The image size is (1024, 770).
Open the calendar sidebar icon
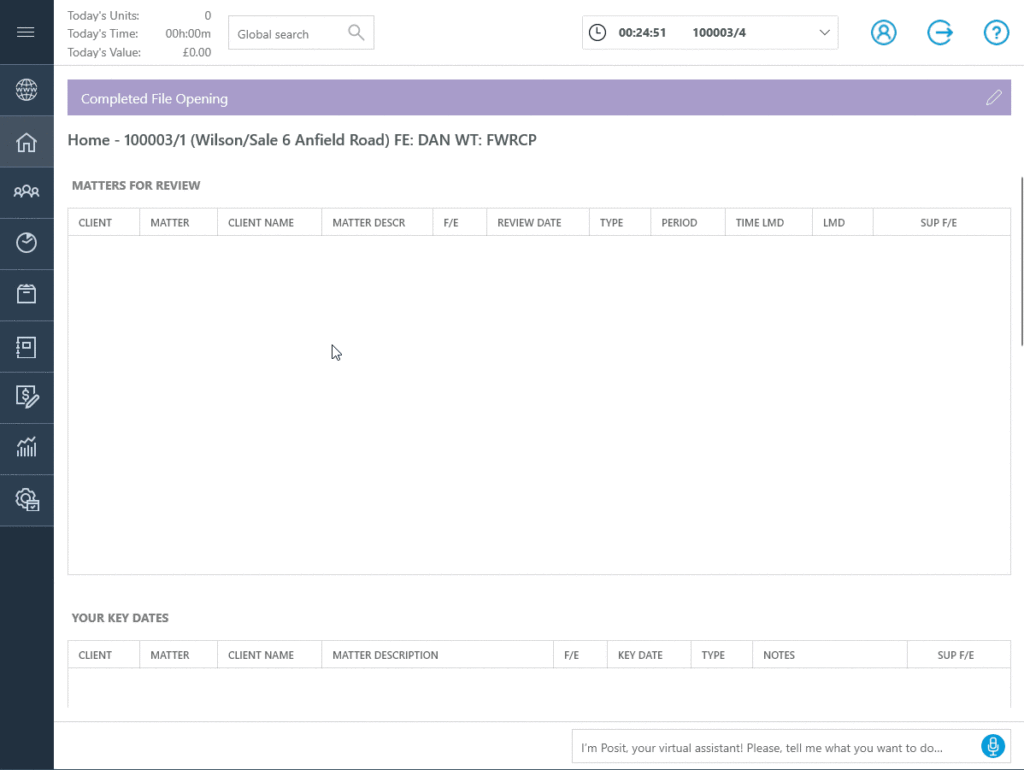point(26,294)
